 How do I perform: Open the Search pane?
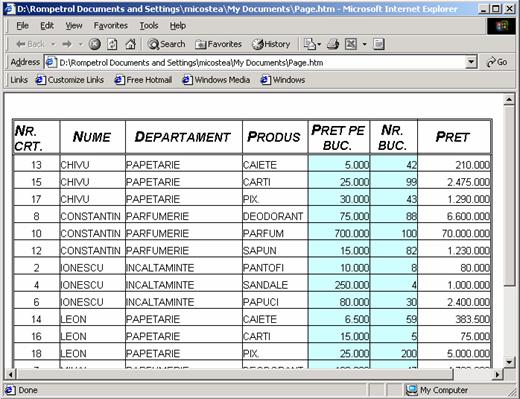166,44
